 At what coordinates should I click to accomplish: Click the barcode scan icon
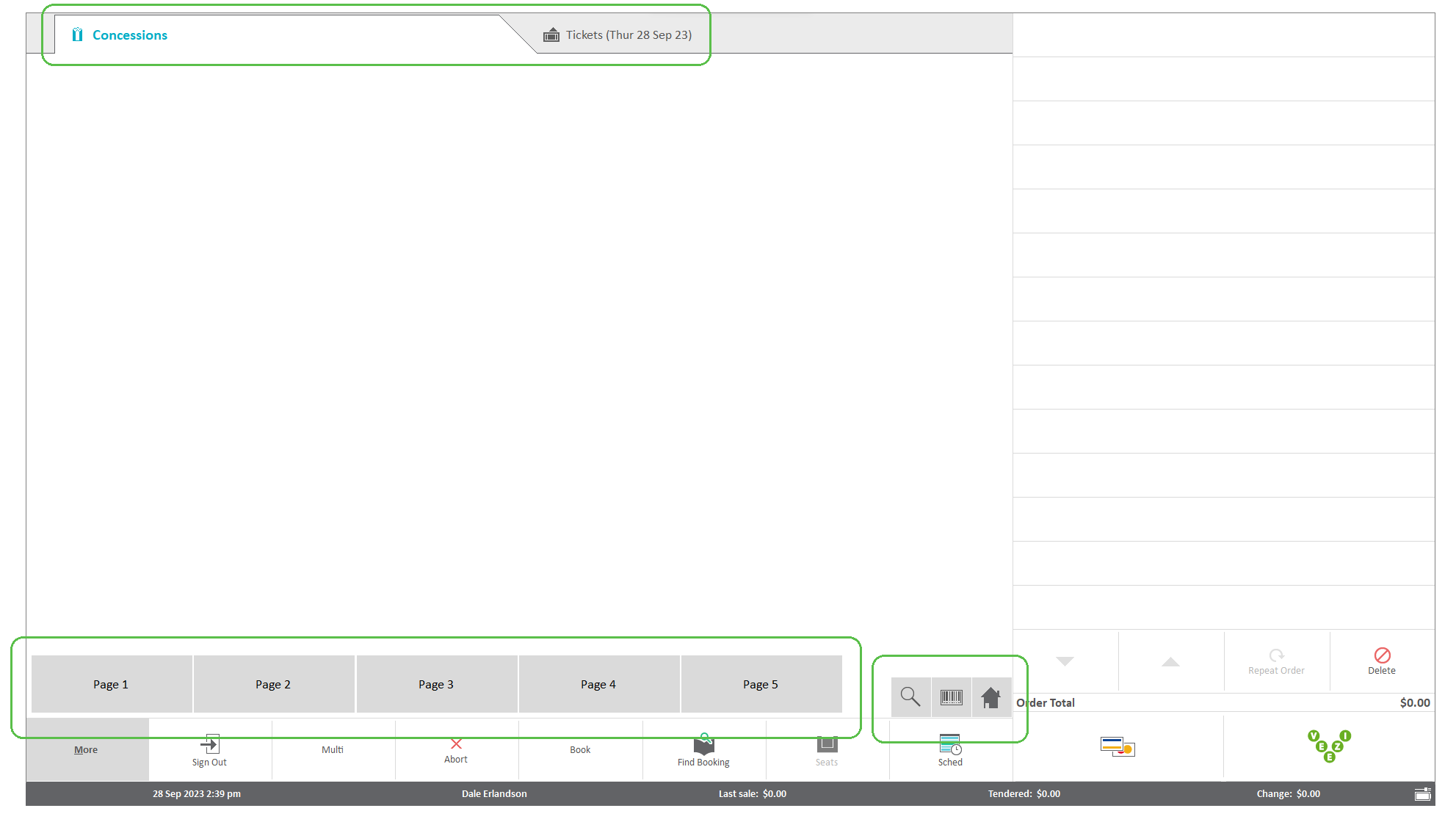(x=951, y=696)
